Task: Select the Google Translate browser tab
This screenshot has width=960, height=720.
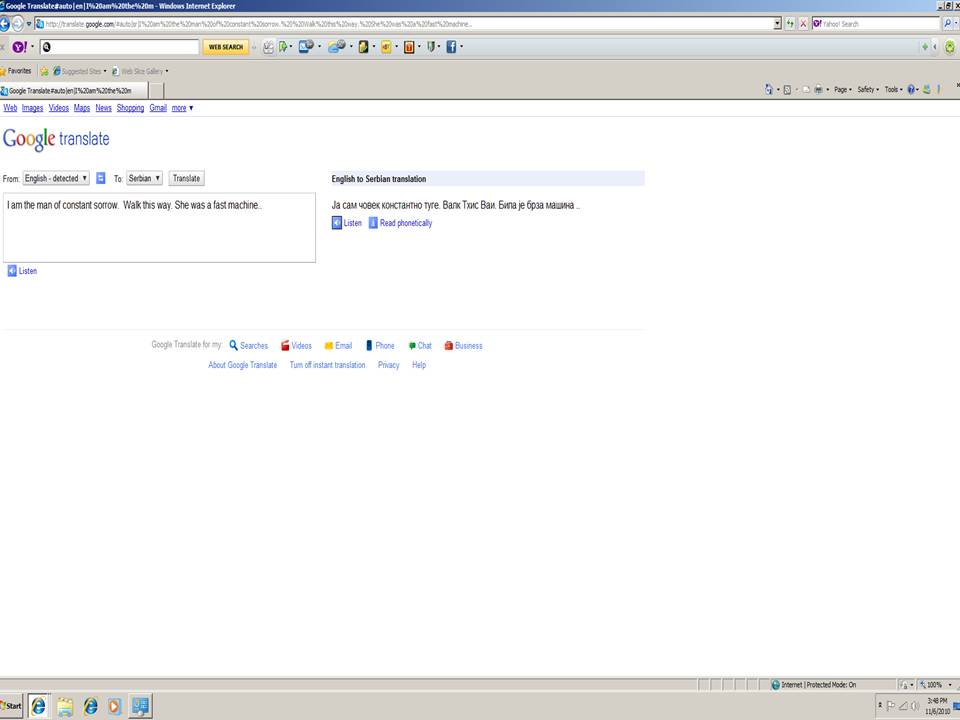Action: (73, 91)
